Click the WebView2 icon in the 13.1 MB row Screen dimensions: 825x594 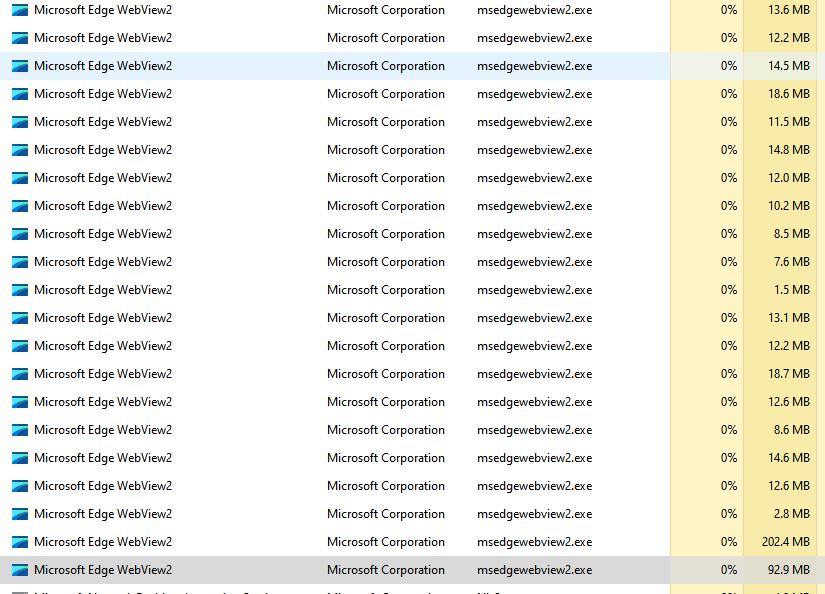coord(20,318)
